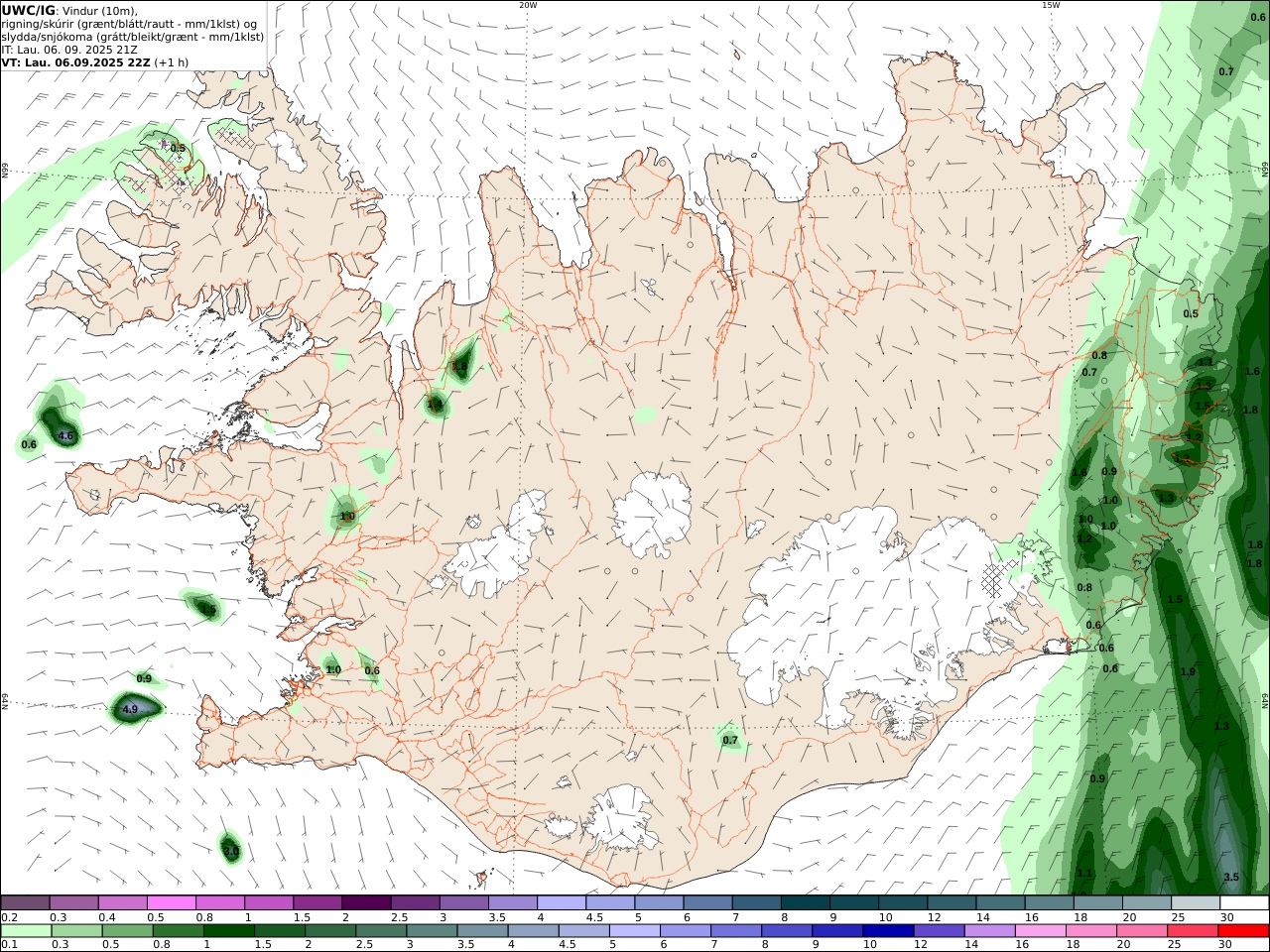This screenshot has width=1270, height=952.
Task: Click the 20W longitude label
Action: pos(528,5)
